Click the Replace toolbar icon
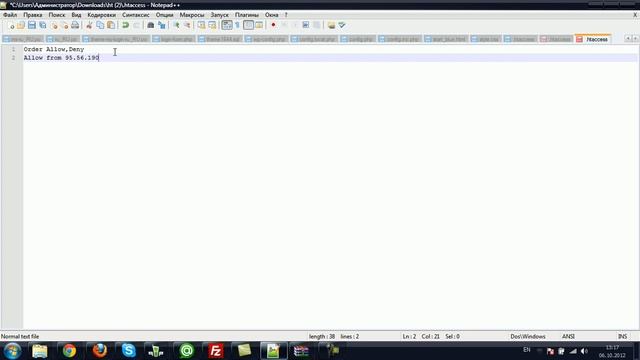The width and height of the screenshot is (640, 360). pyautogui.click(x=162, y=25)
